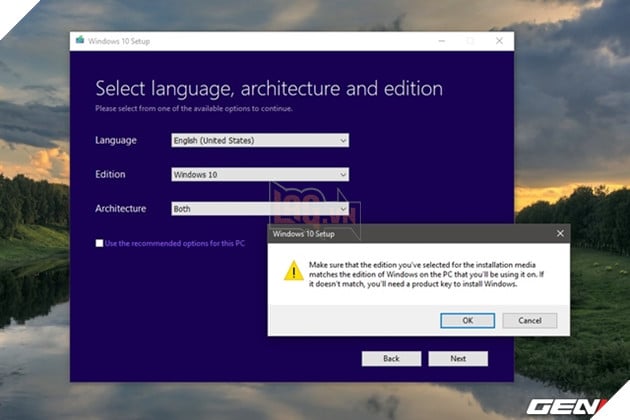Click the warning message text about product key
The image size is (630, 420).
pyautogui.click(x=426, y=275)
